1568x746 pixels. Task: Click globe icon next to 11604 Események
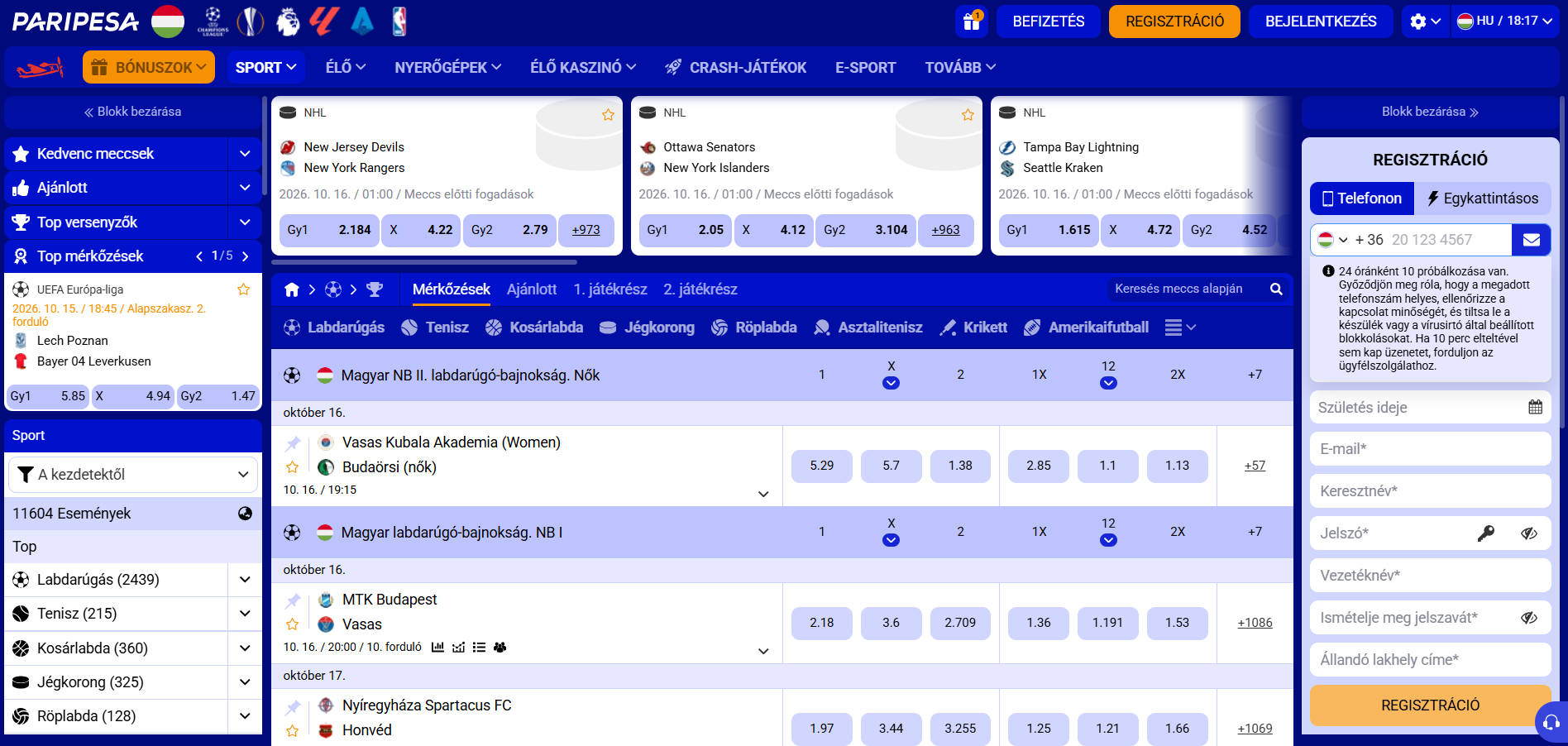point(245,514)
